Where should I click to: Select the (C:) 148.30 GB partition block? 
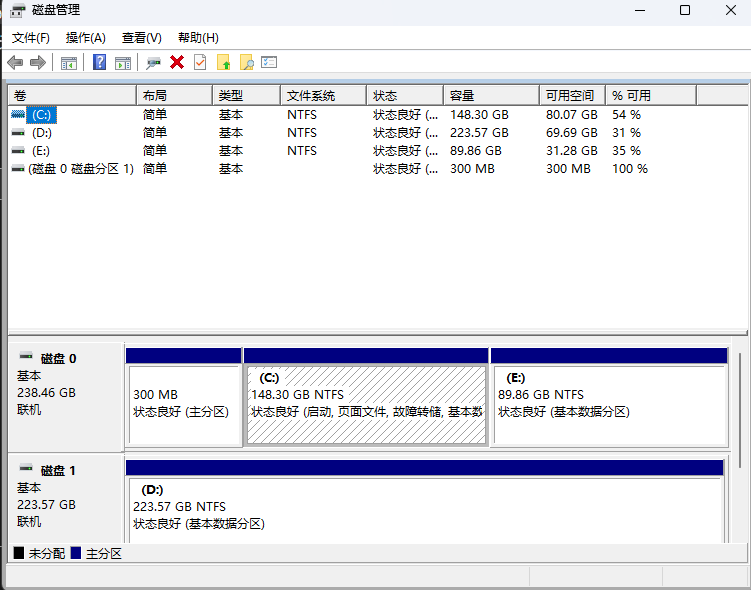point(366,398)
